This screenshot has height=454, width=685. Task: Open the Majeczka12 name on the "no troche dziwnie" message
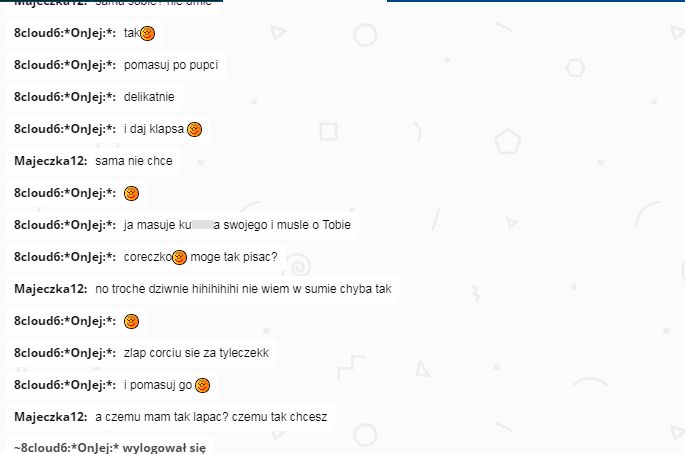click(51, 289)
